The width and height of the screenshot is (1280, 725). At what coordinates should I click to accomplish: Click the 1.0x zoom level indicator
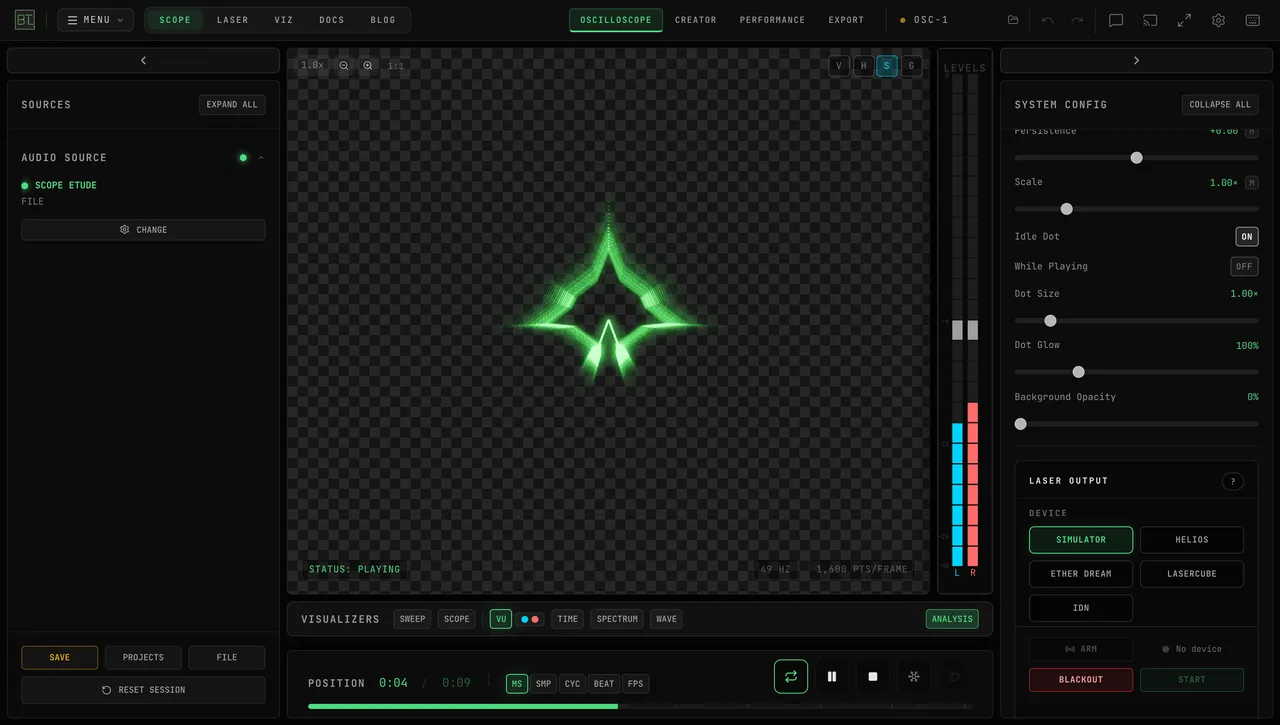coord(313,65)
